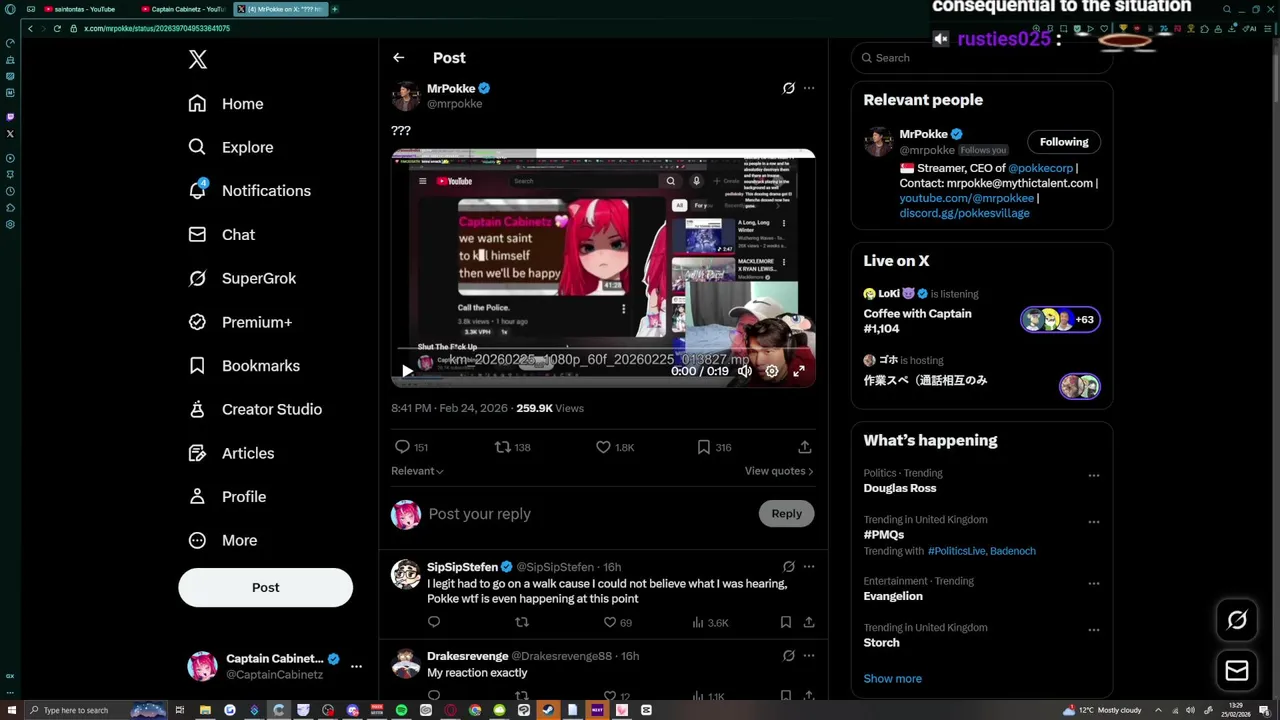Open Premium+ in sidebar
Image resolution: width=1280 pixels, height=720 pixels.
[240, 322]
